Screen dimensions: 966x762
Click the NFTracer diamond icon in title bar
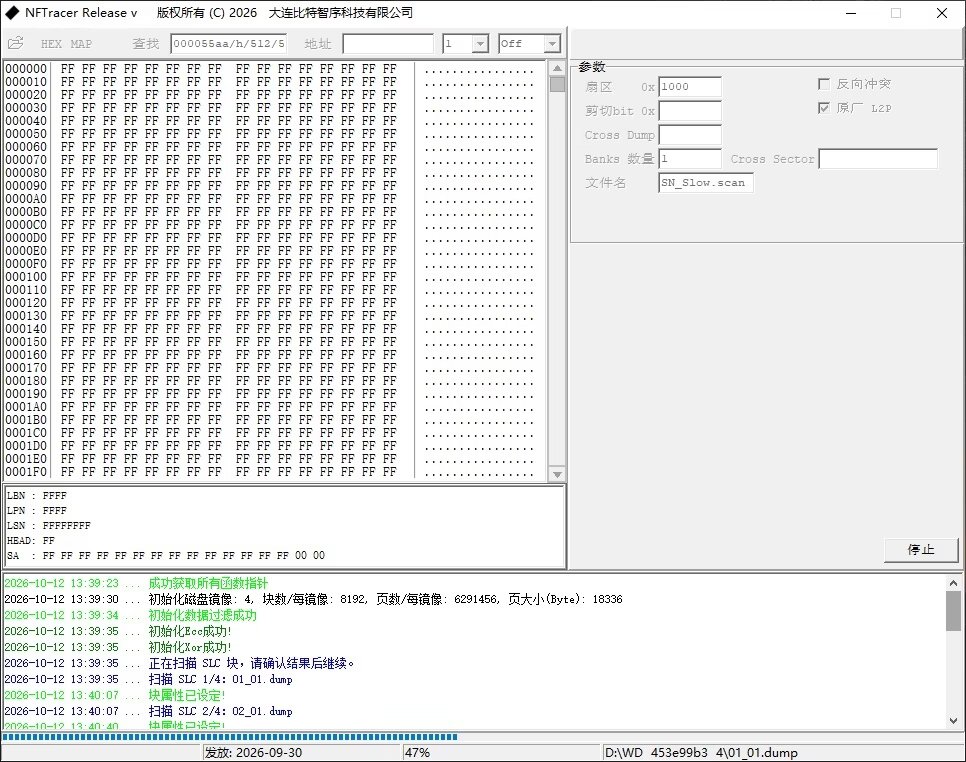12,12
